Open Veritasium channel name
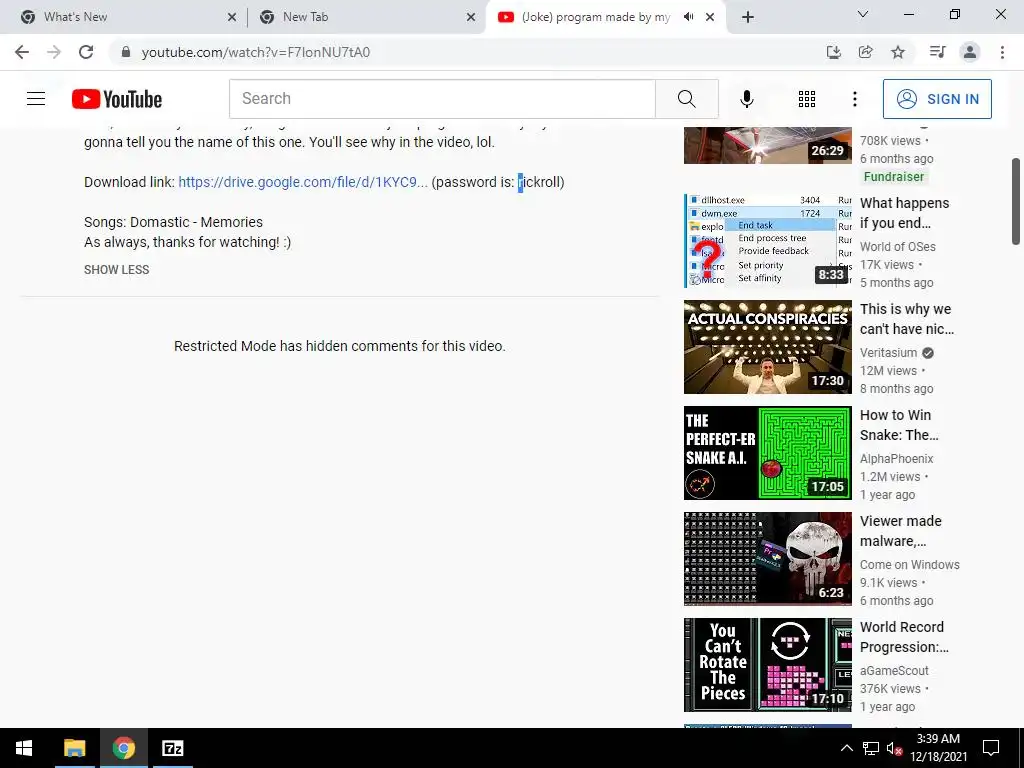Viewport: 1024px width, 768px height. coord(889,353)
